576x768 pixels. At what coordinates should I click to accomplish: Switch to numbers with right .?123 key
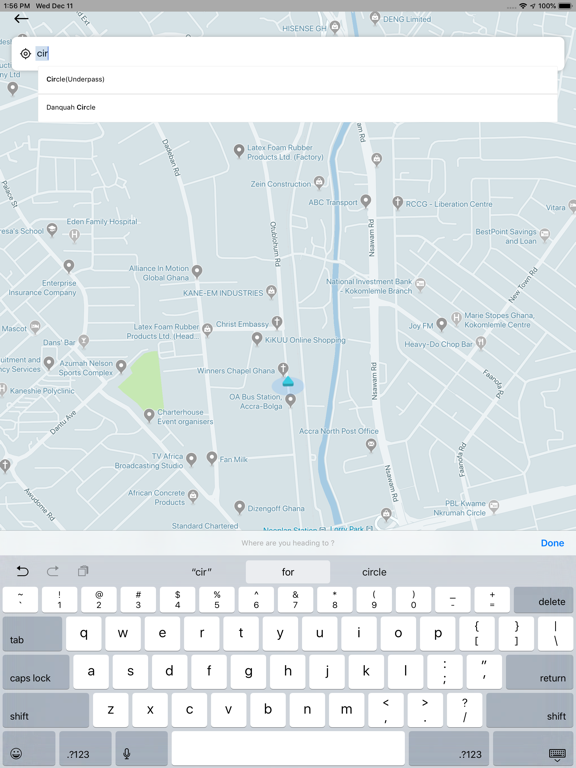click(449, 749)
